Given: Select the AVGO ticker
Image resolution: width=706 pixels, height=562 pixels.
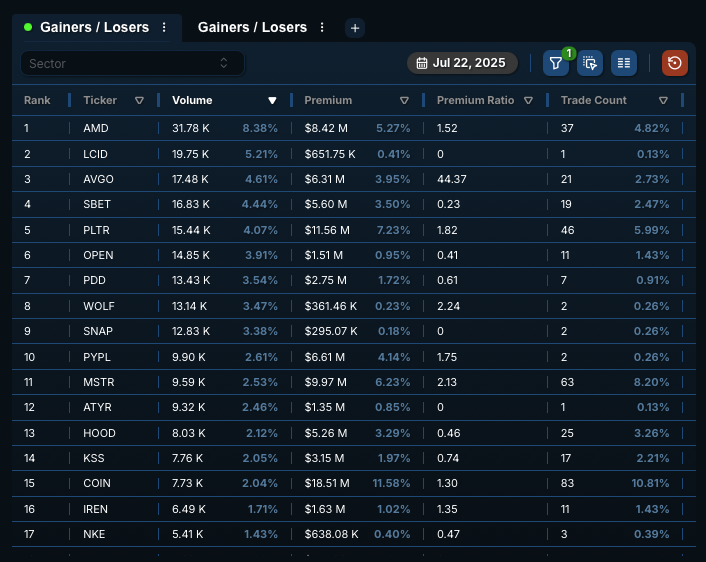Looking at the screenshot, I should coord(98,179).
